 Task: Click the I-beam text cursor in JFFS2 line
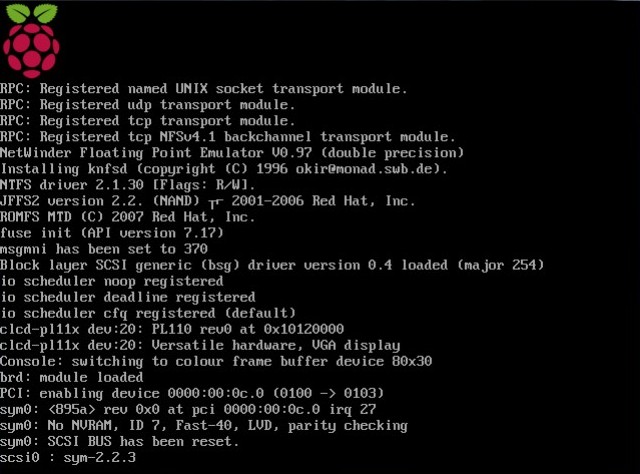216,203
